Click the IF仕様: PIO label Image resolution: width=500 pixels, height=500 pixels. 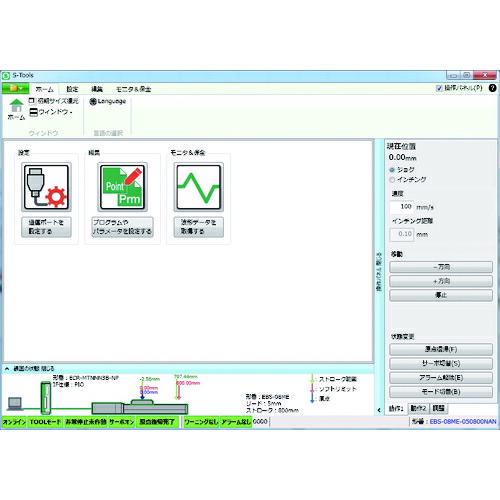click(68, 385)
